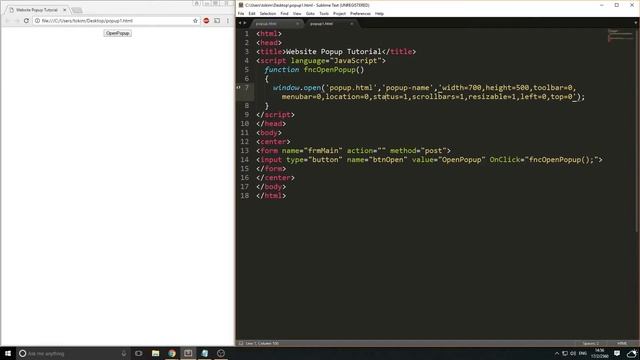The image size is (640, 360).
Task: Switch to Sublime Text on the taskbar
Action: (x=188, y=353)
